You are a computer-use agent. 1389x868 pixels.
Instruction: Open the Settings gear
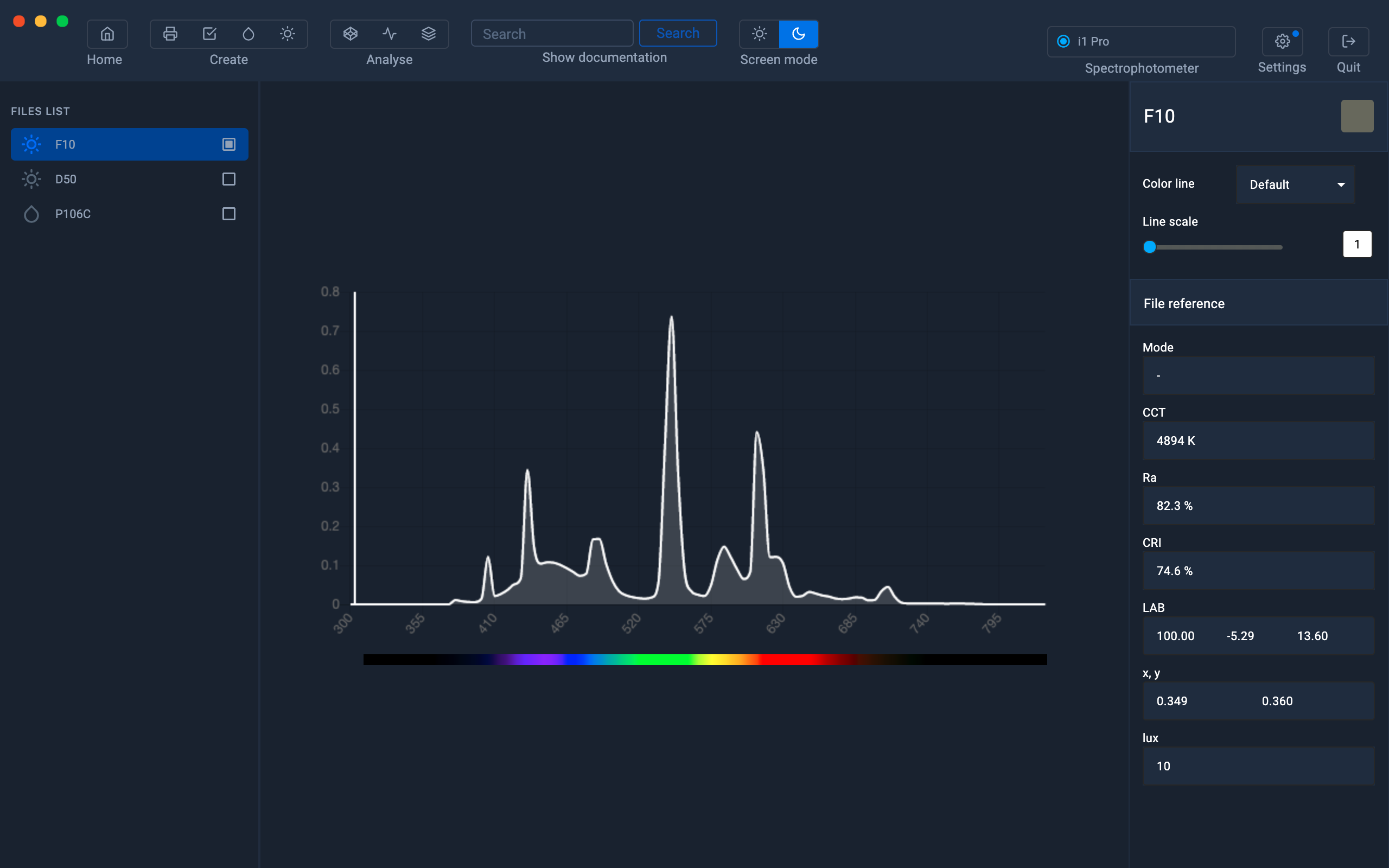[x=1282, y=41]
